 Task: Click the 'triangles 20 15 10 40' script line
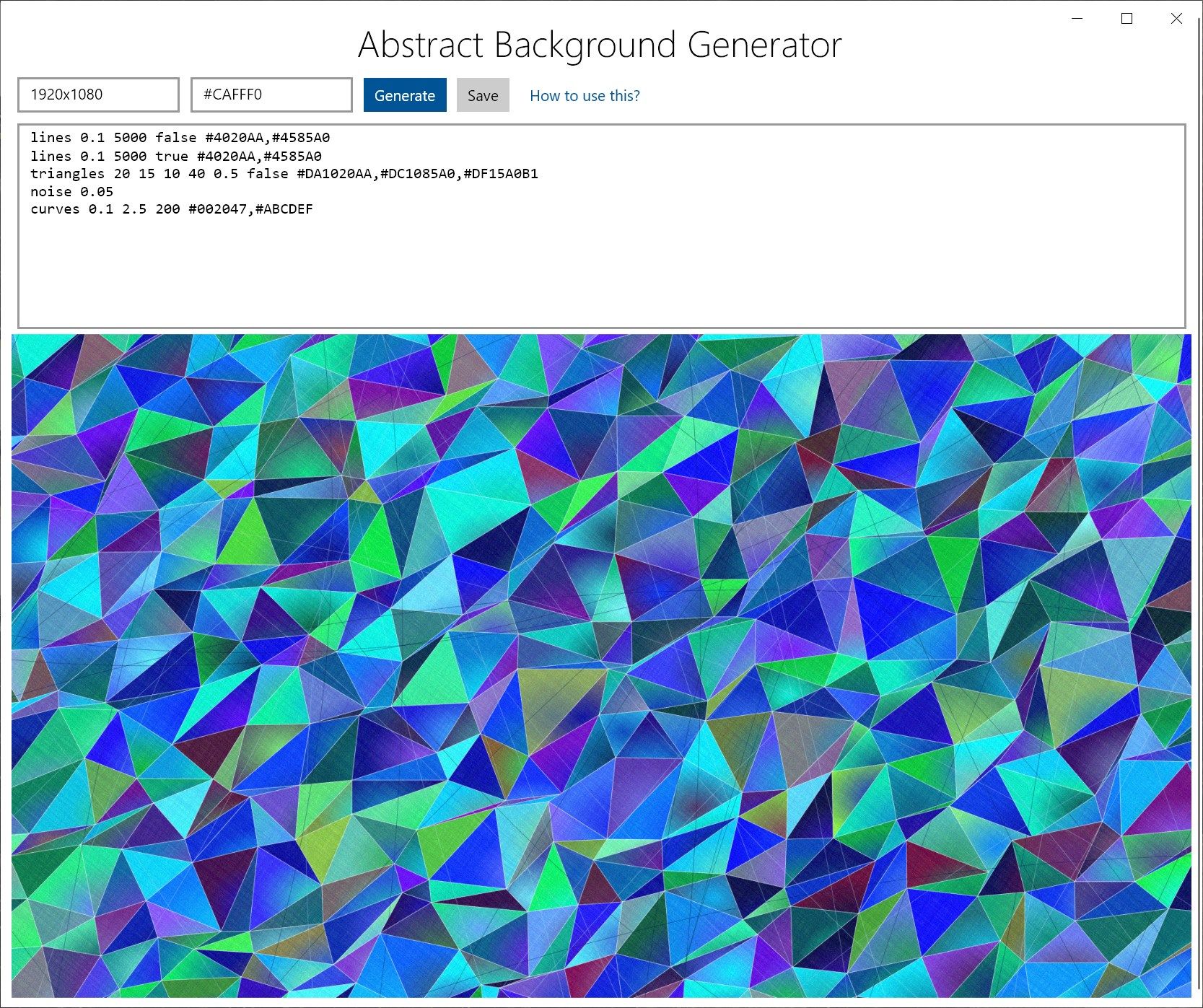pos(284,173)
